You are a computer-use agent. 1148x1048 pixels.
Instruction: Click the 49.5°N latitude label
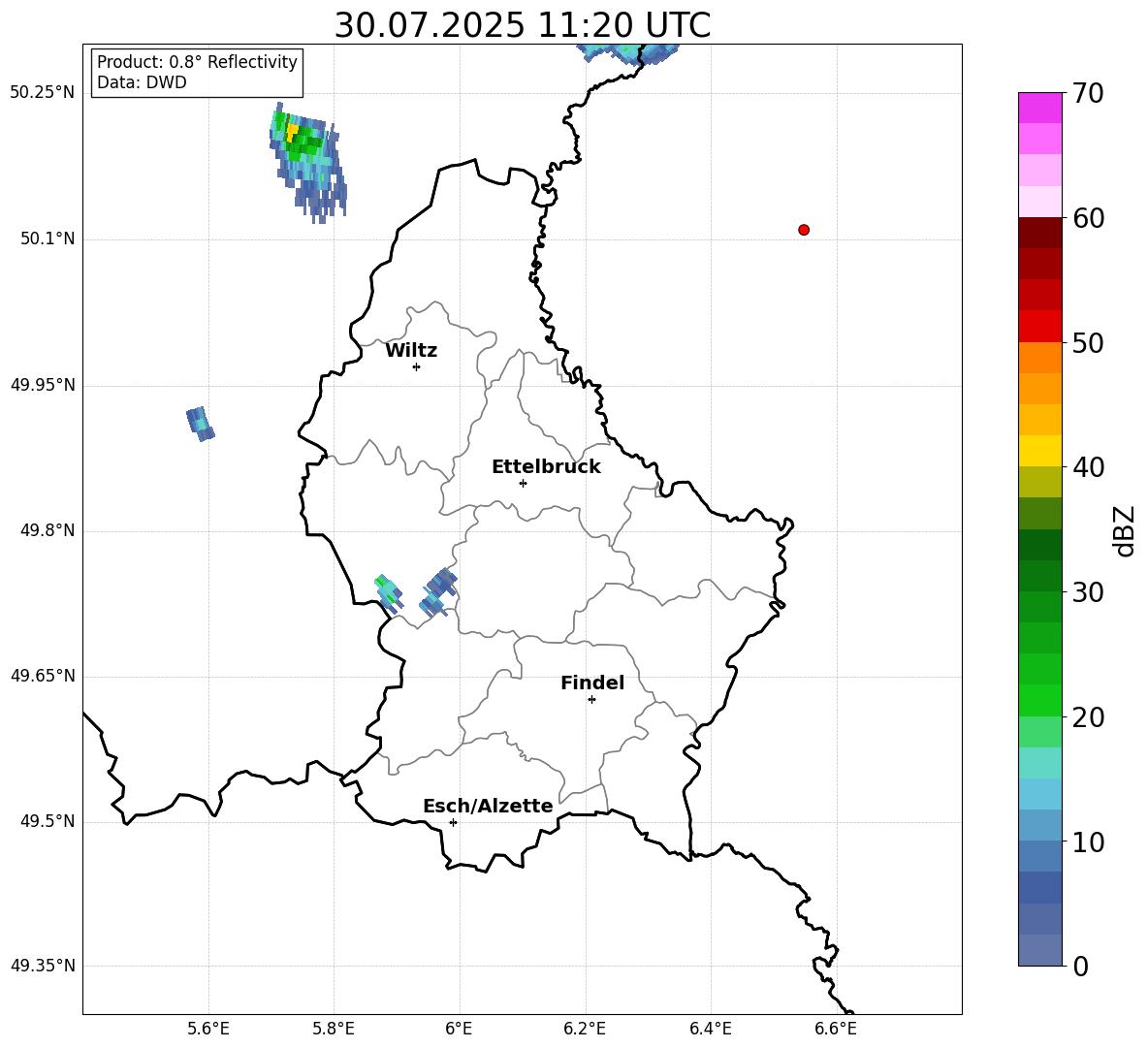[x=48, y=821]
